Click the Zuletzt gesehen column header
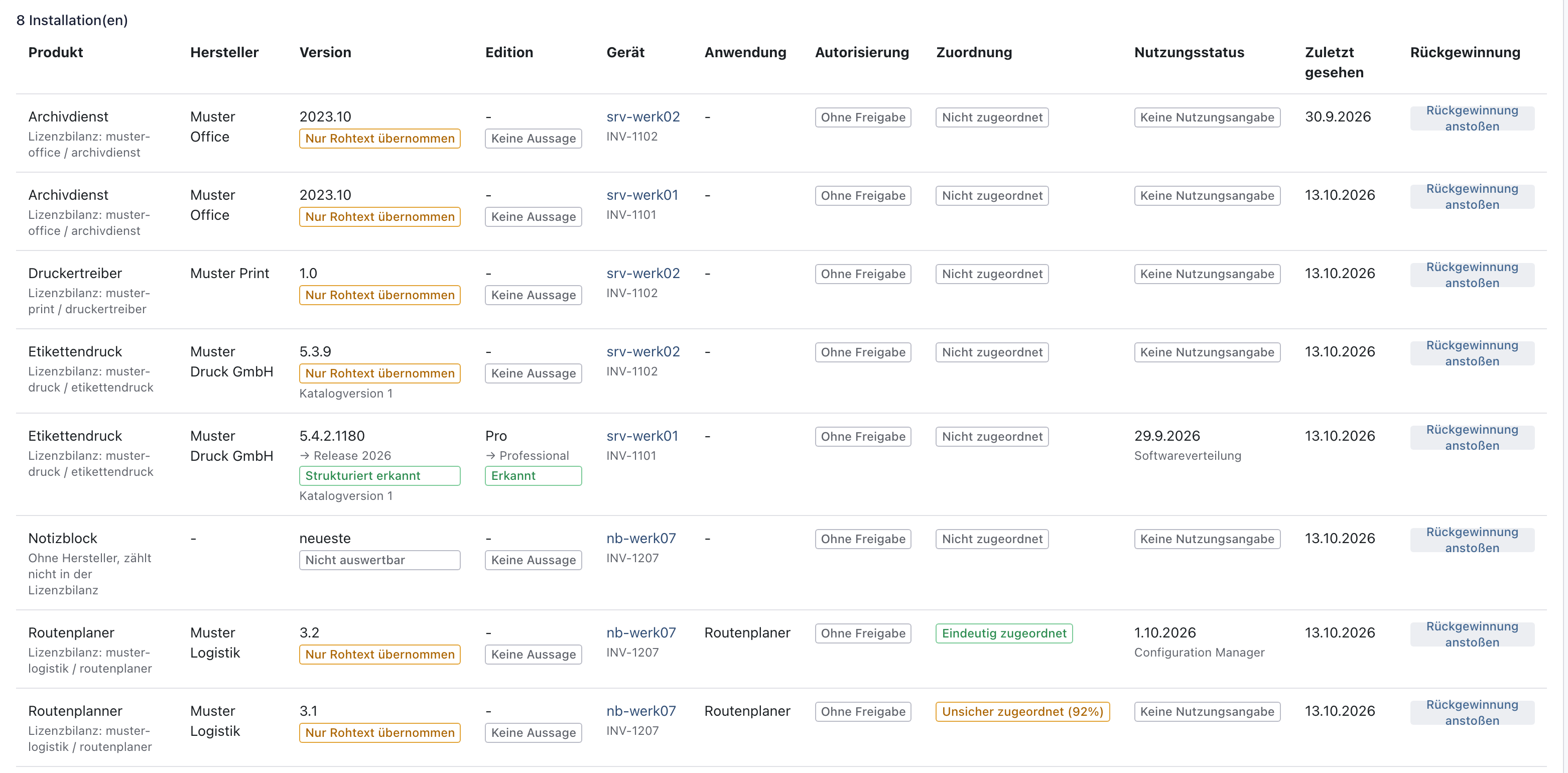Viewport: 1568px width, 773px height. click(1334, 62)
